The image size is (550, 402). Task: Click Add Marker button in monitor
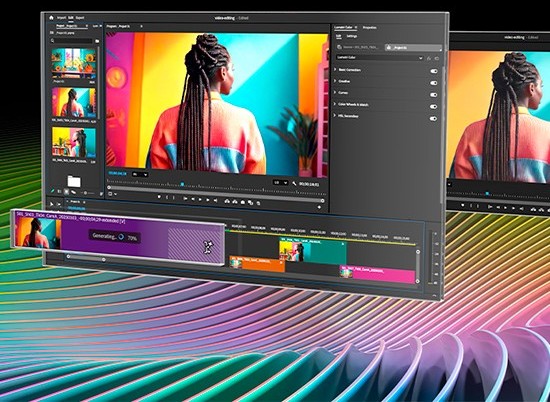[x=159, y=197]
